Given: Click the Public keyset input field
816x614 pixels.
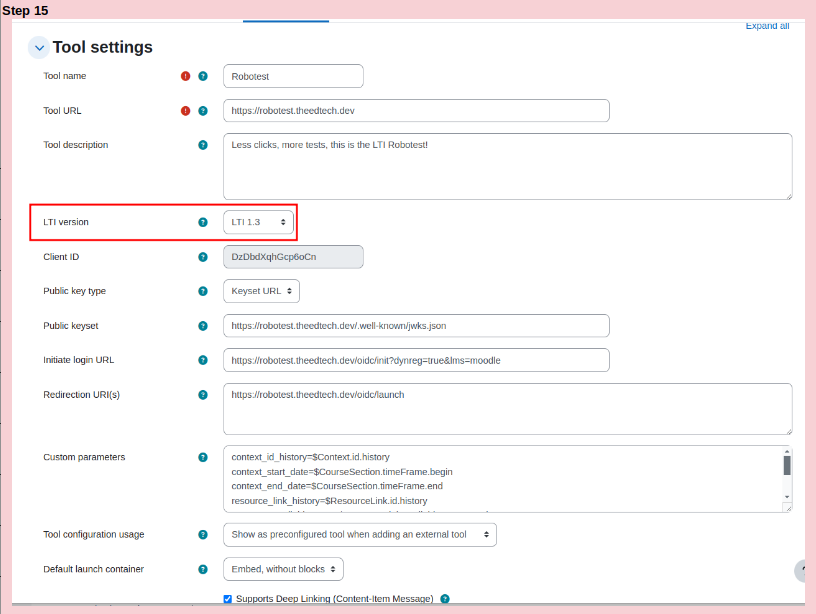Looking at the screenshot, I should pyautogui.click(x=416, y=326).
